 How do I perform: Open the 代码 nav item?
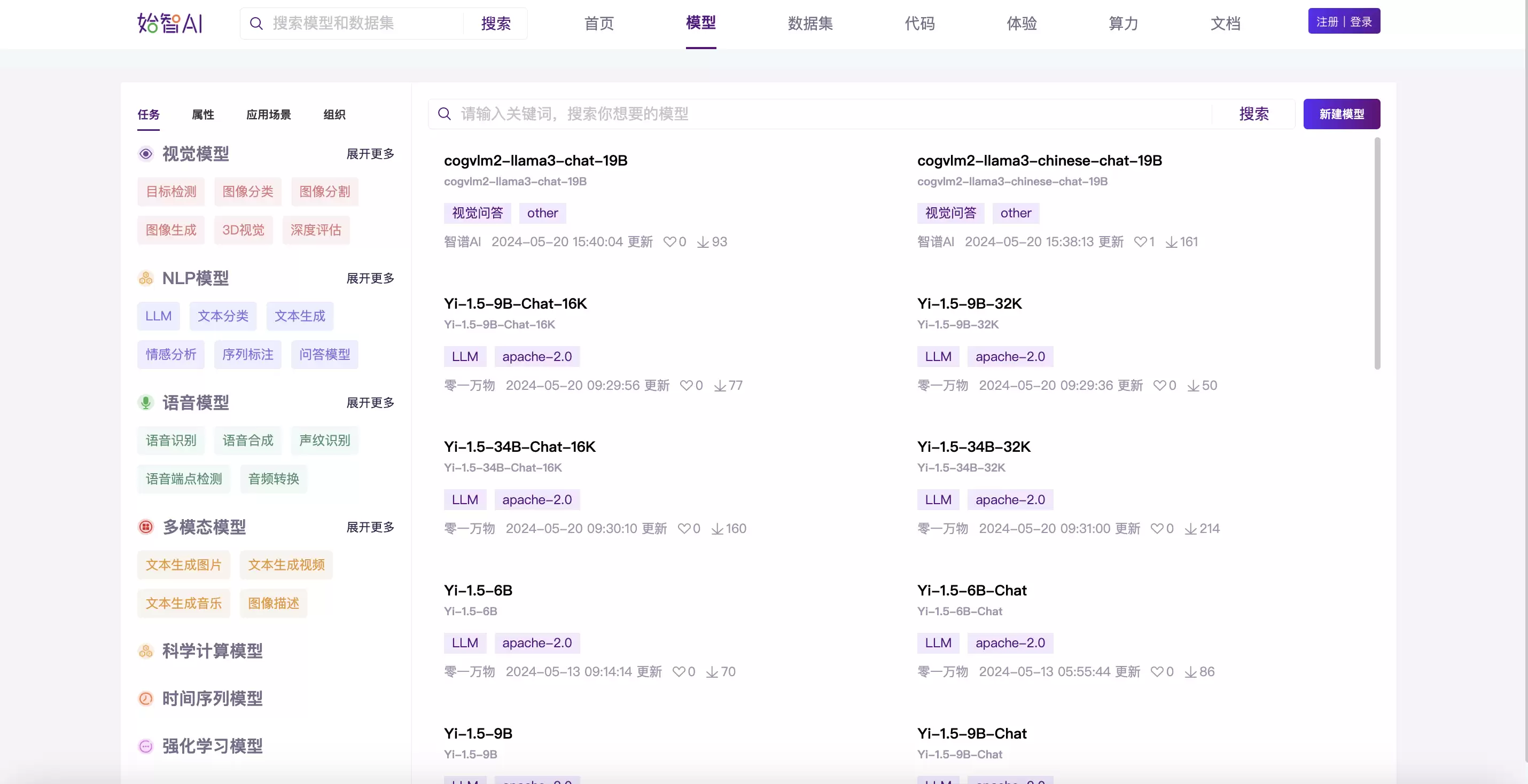point(920,23)
